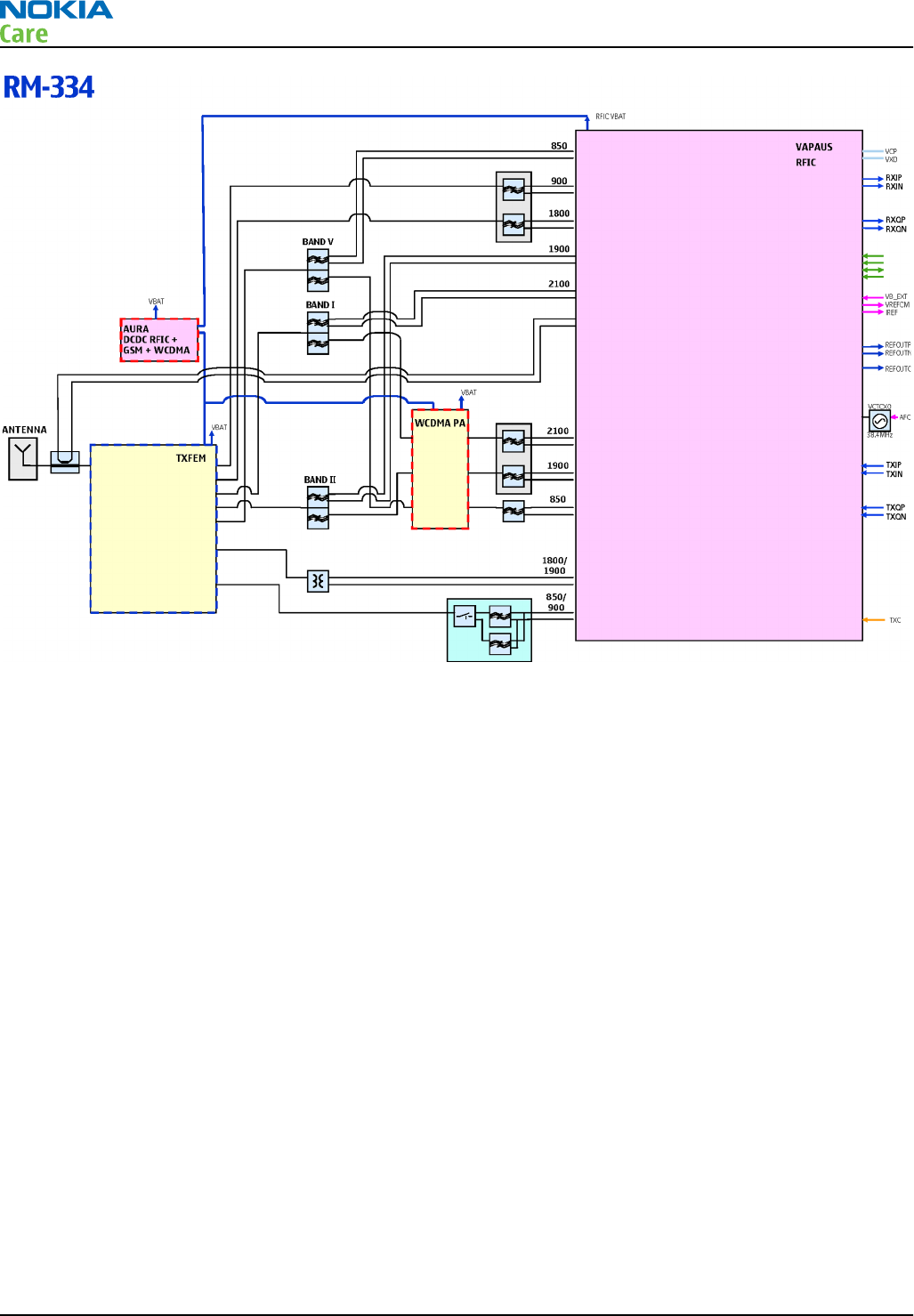This screenshot has height=1316, width=914.
Task: Click the RXIN signal label
Action: coord(894,187)
